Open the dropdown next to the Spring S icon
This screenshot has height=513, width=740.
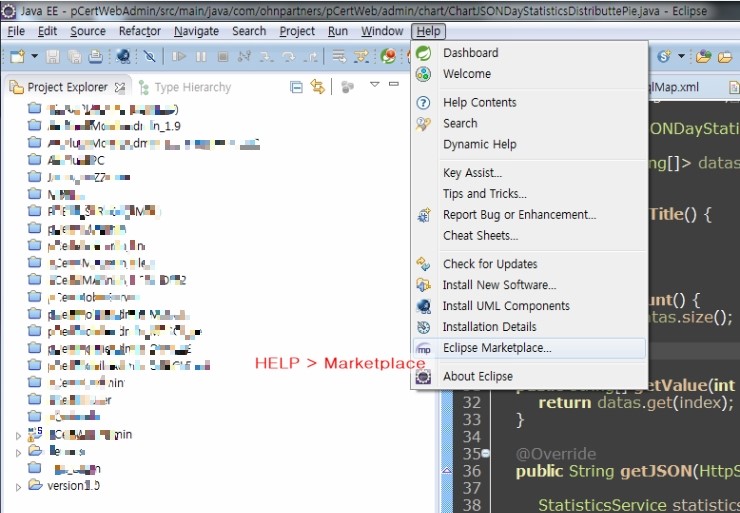click(681, 56)
